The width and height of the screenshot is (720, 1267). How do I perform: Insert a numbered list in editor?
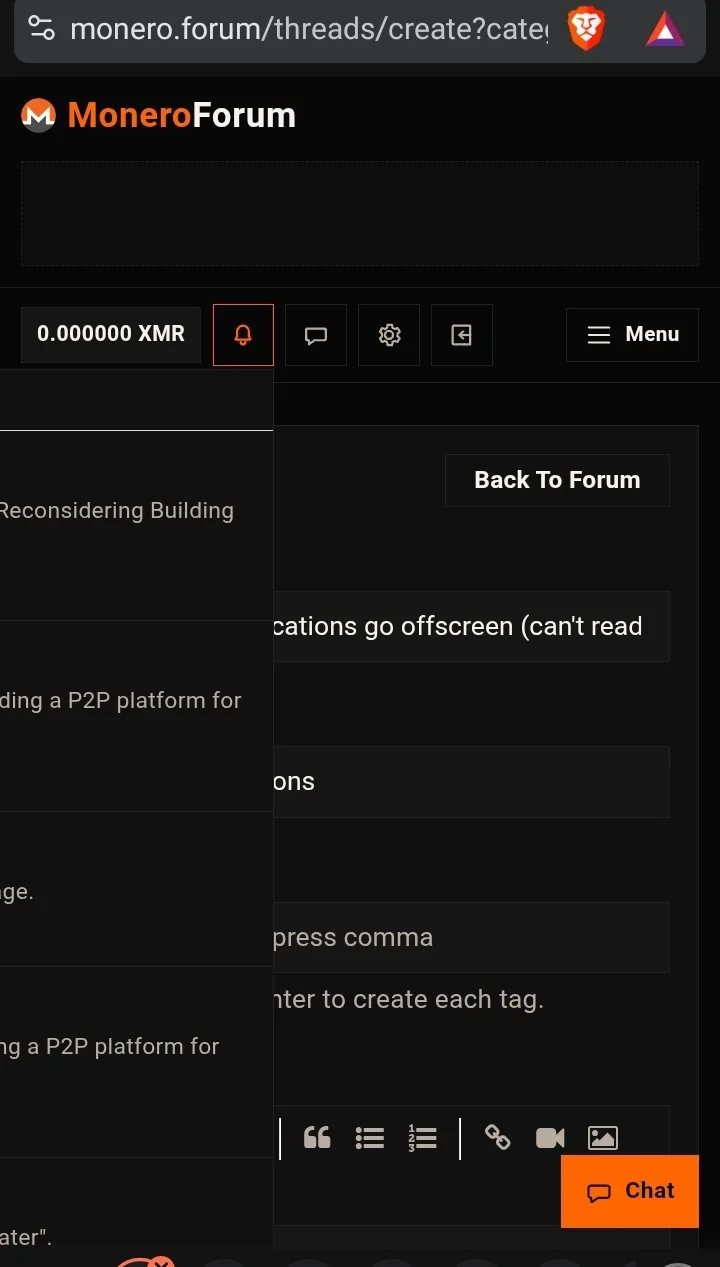pos(423,1137)
